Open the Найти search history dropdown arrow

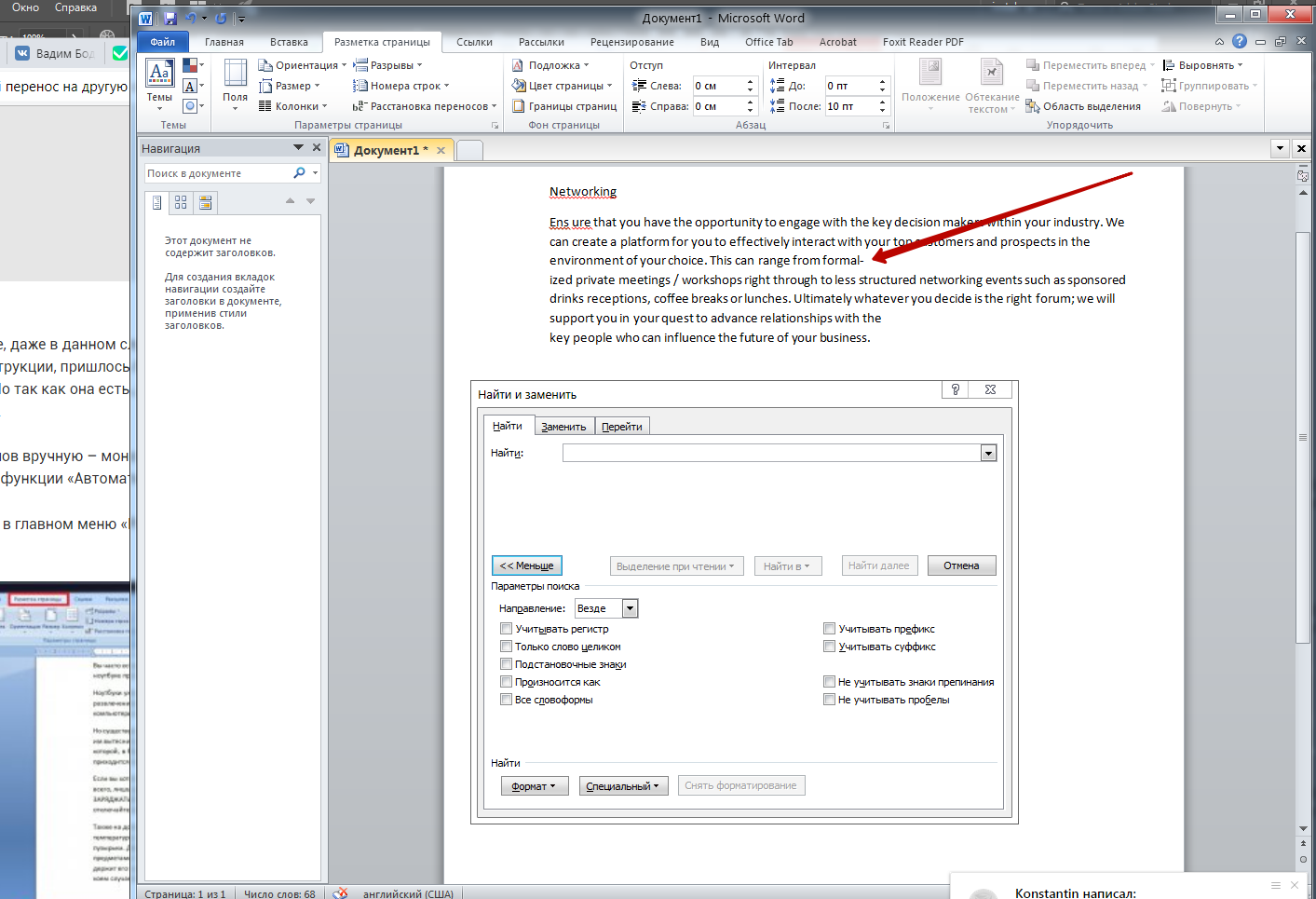point(988,453)
